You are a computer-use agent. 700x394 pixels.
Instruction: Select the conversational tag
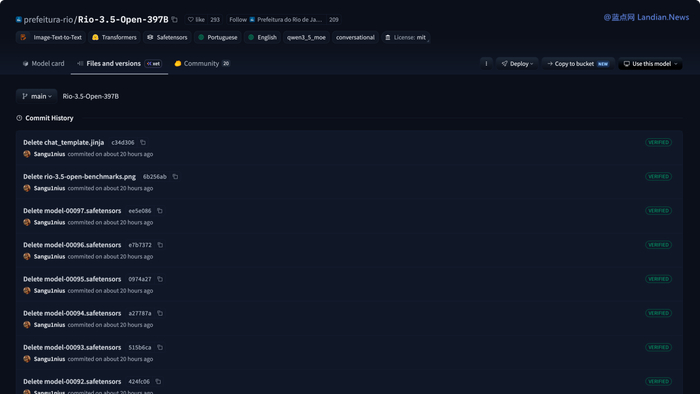(x=355, y=37)
